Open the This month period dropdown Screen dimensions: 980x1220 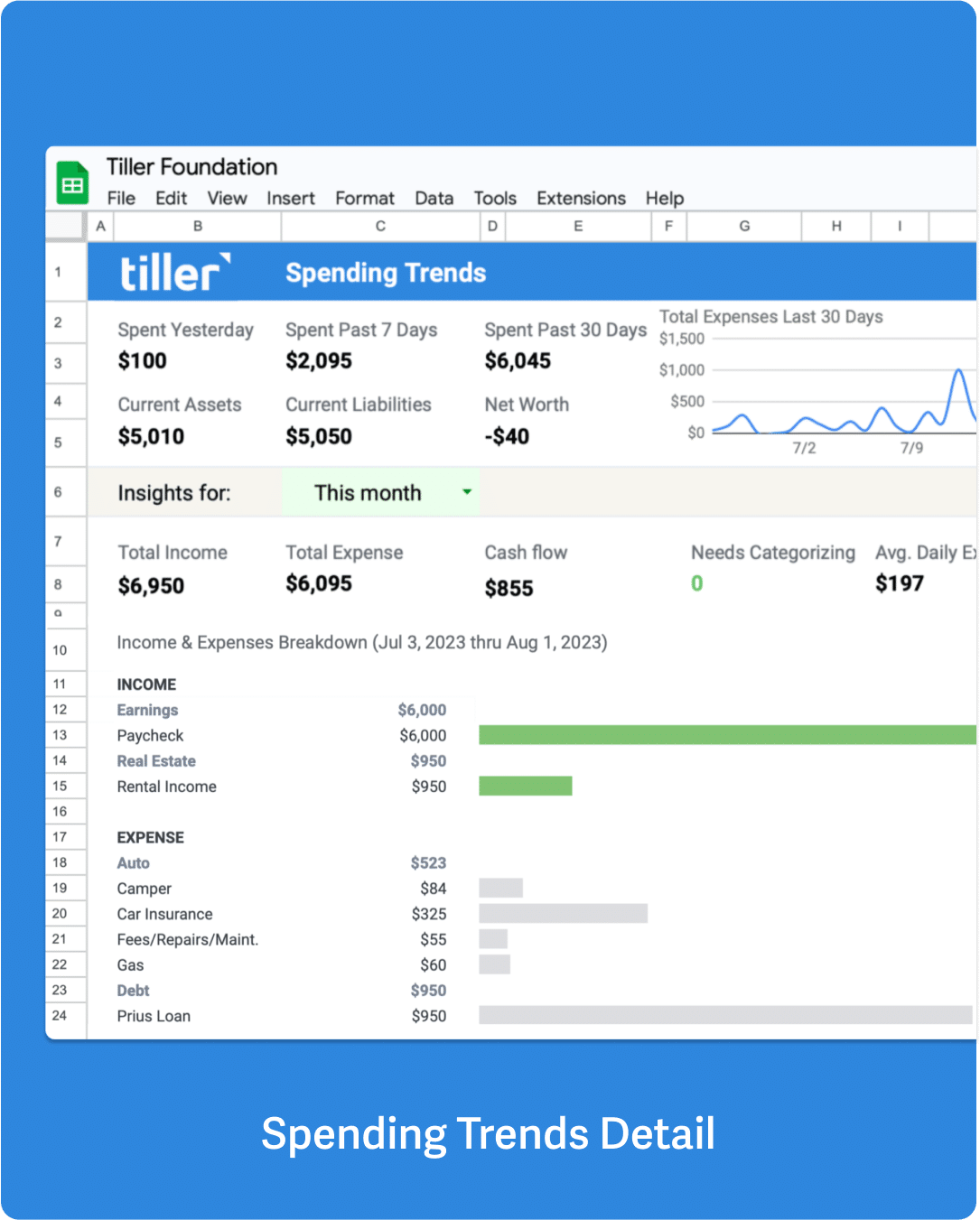point(380,493)
